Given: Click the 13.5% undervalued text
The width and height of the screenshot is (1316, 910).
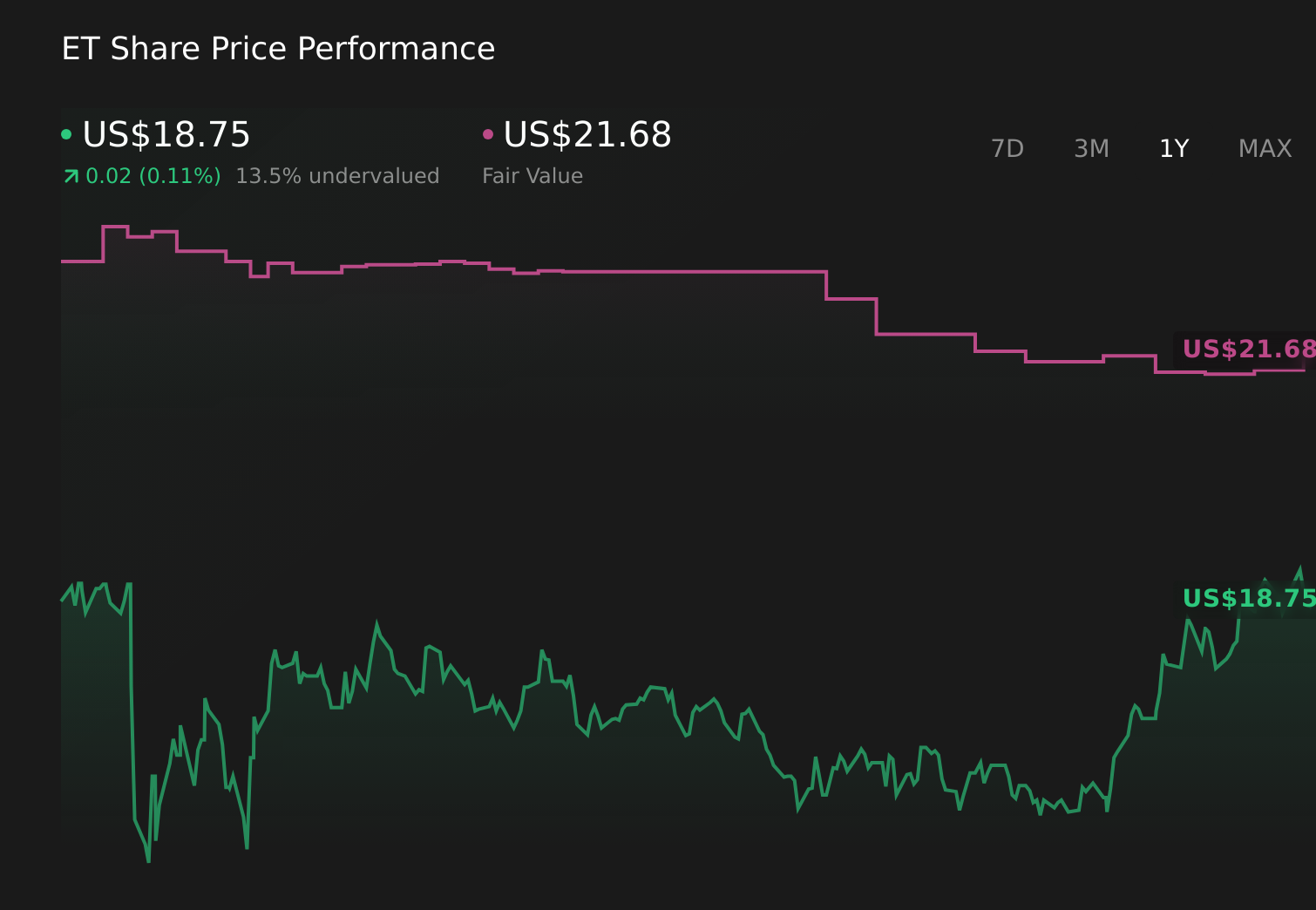Looking at the screenshot, I should (x=337, y=176).
